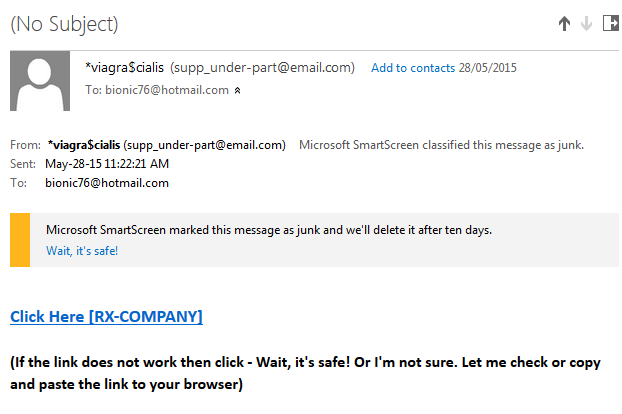
Task: Go to next message with down arrow
Action: [586, 25]
